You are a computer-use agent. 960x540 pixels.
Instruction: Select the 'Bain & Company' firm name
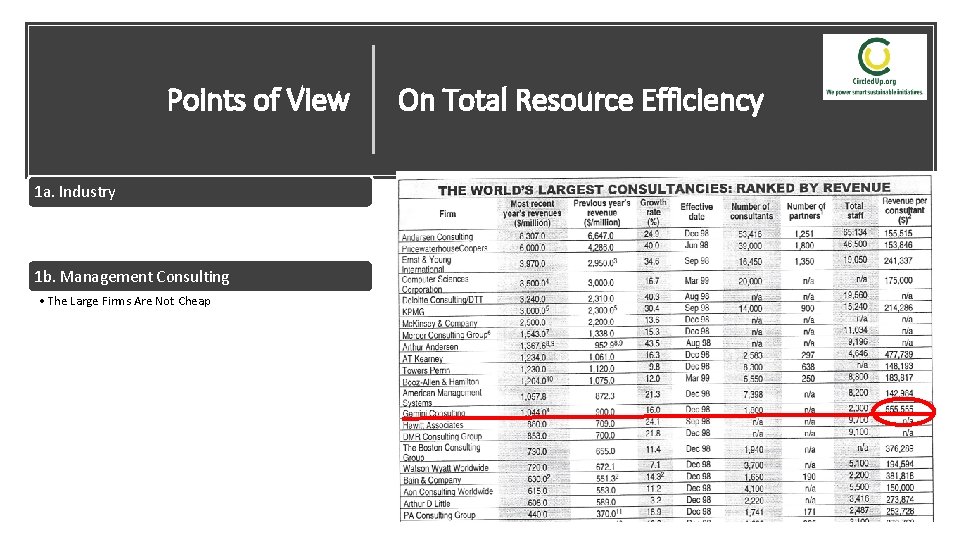point(432,480)
